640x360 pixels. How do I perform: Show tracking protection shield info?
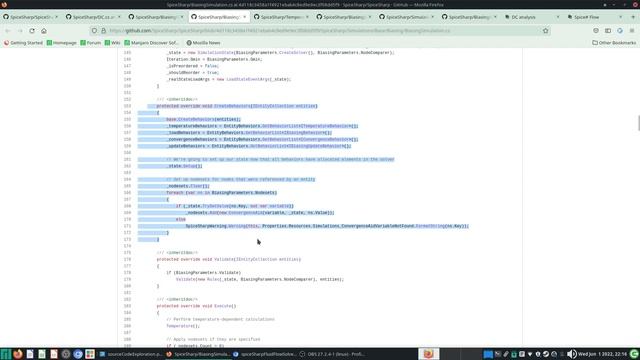tap(94, 31)
